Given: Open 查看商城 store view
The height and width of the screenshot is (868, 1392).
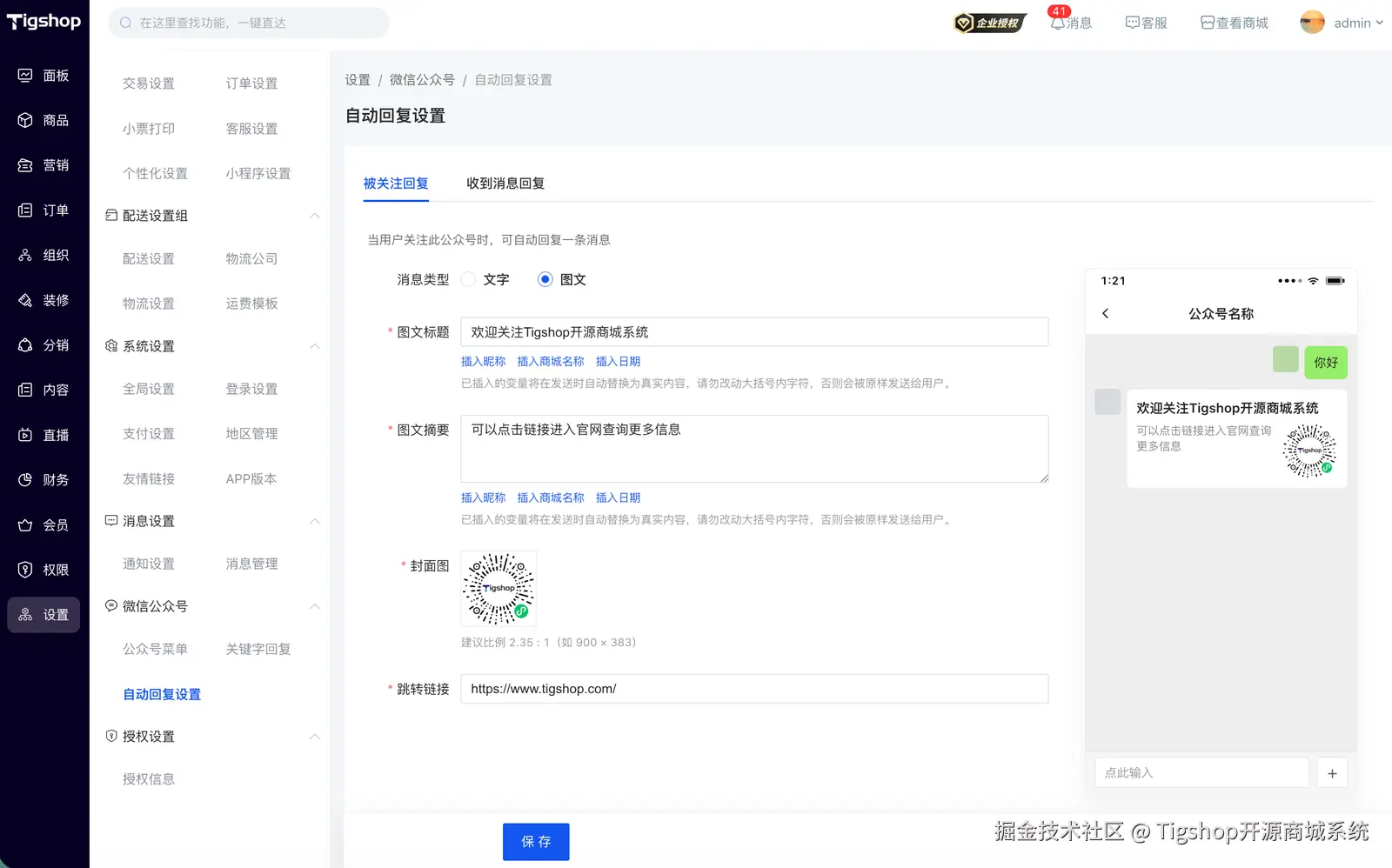Looking at the screenshot, I should click(1234, 23).
